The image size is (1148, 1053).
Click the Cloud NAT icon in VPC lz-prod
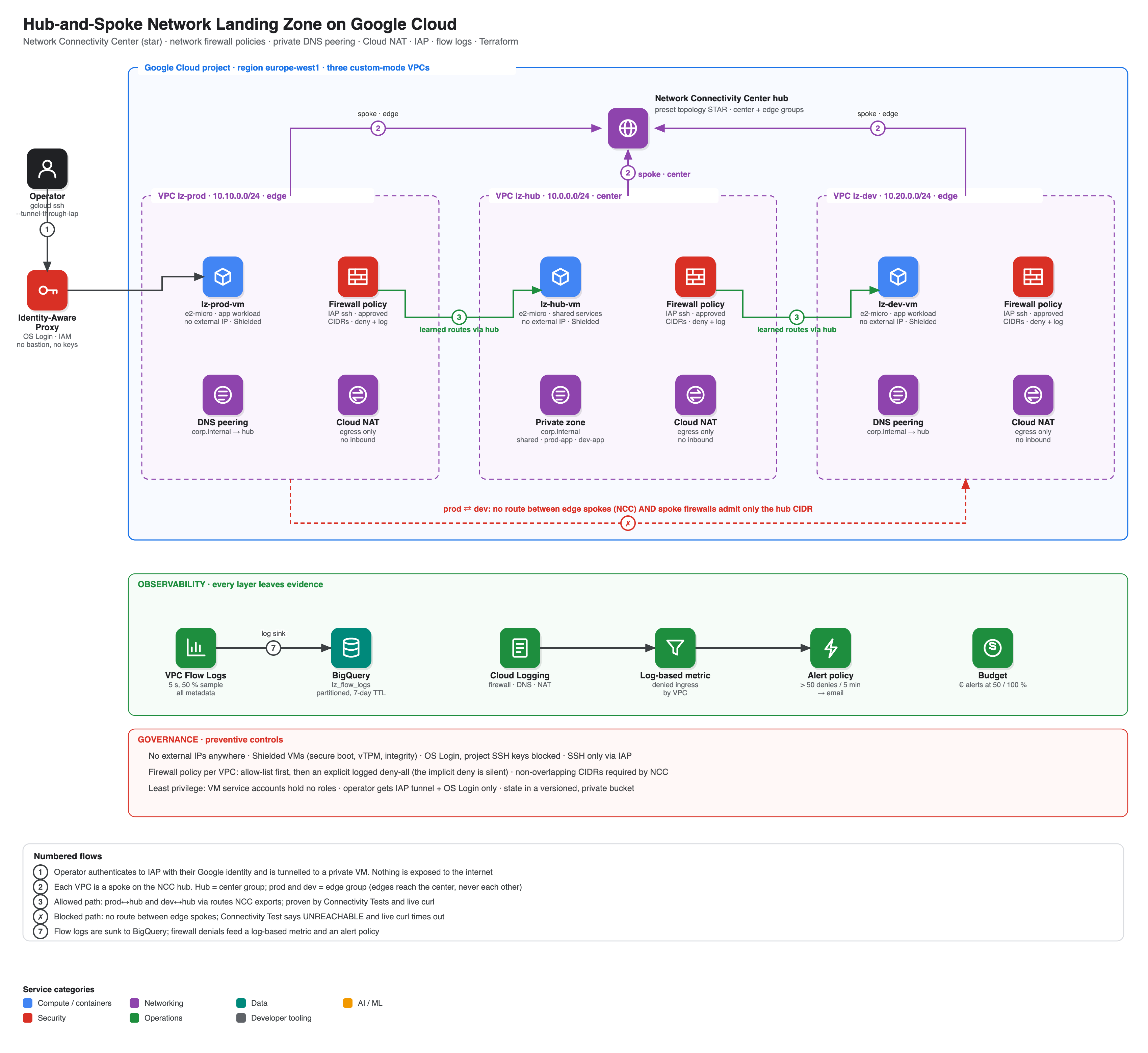[358, 395]
